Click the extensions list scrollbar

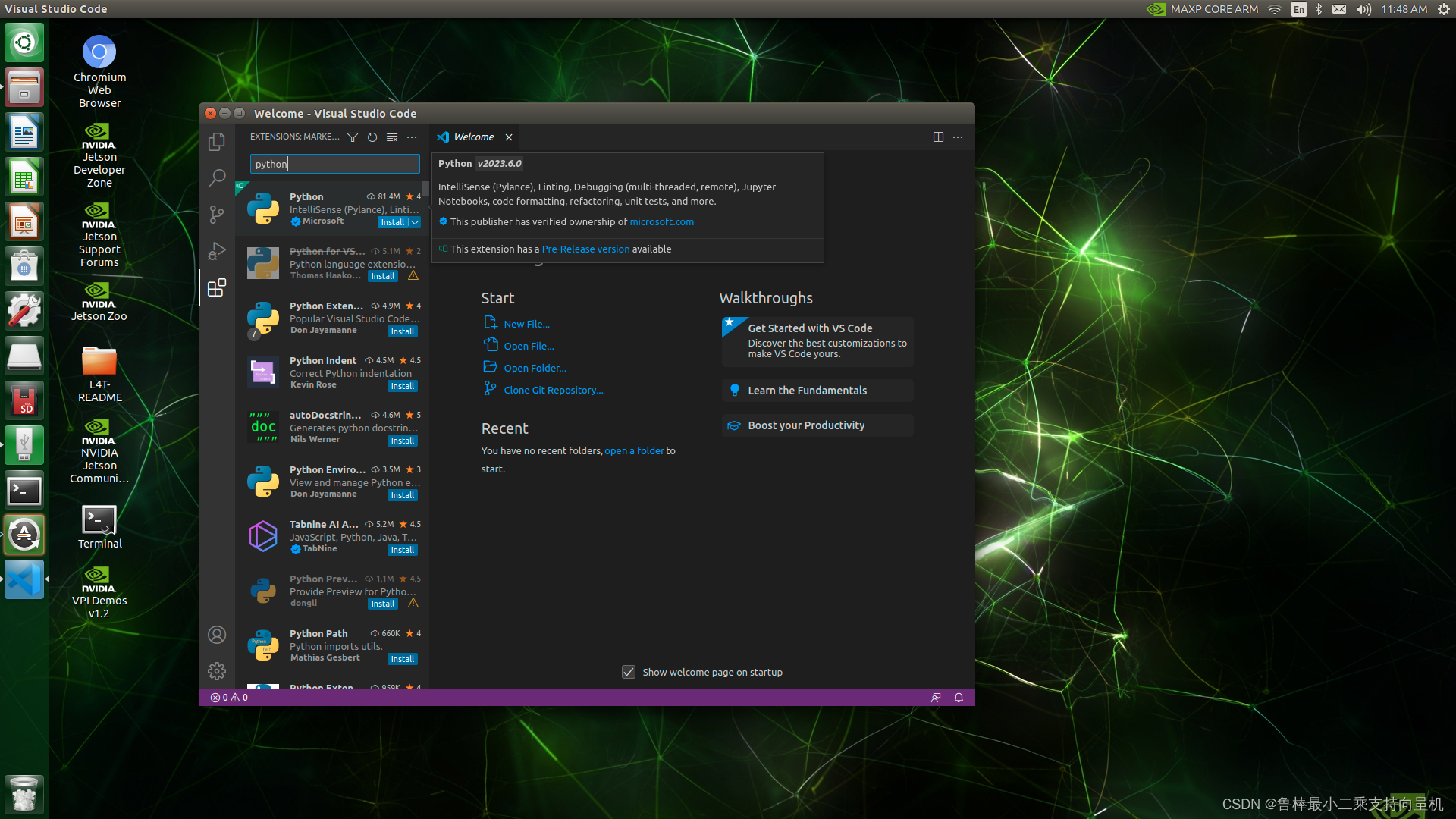[x=425, y=188]
